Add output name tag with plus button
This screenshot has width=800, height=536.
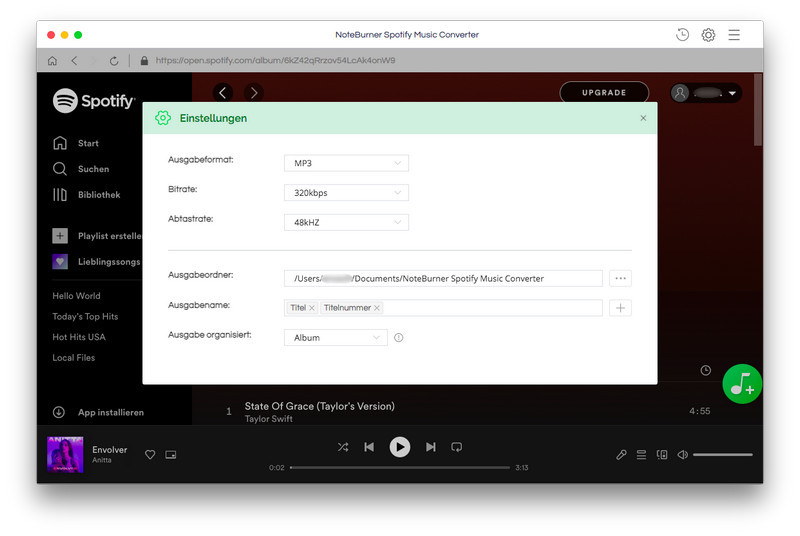click(x=620, y=308)
